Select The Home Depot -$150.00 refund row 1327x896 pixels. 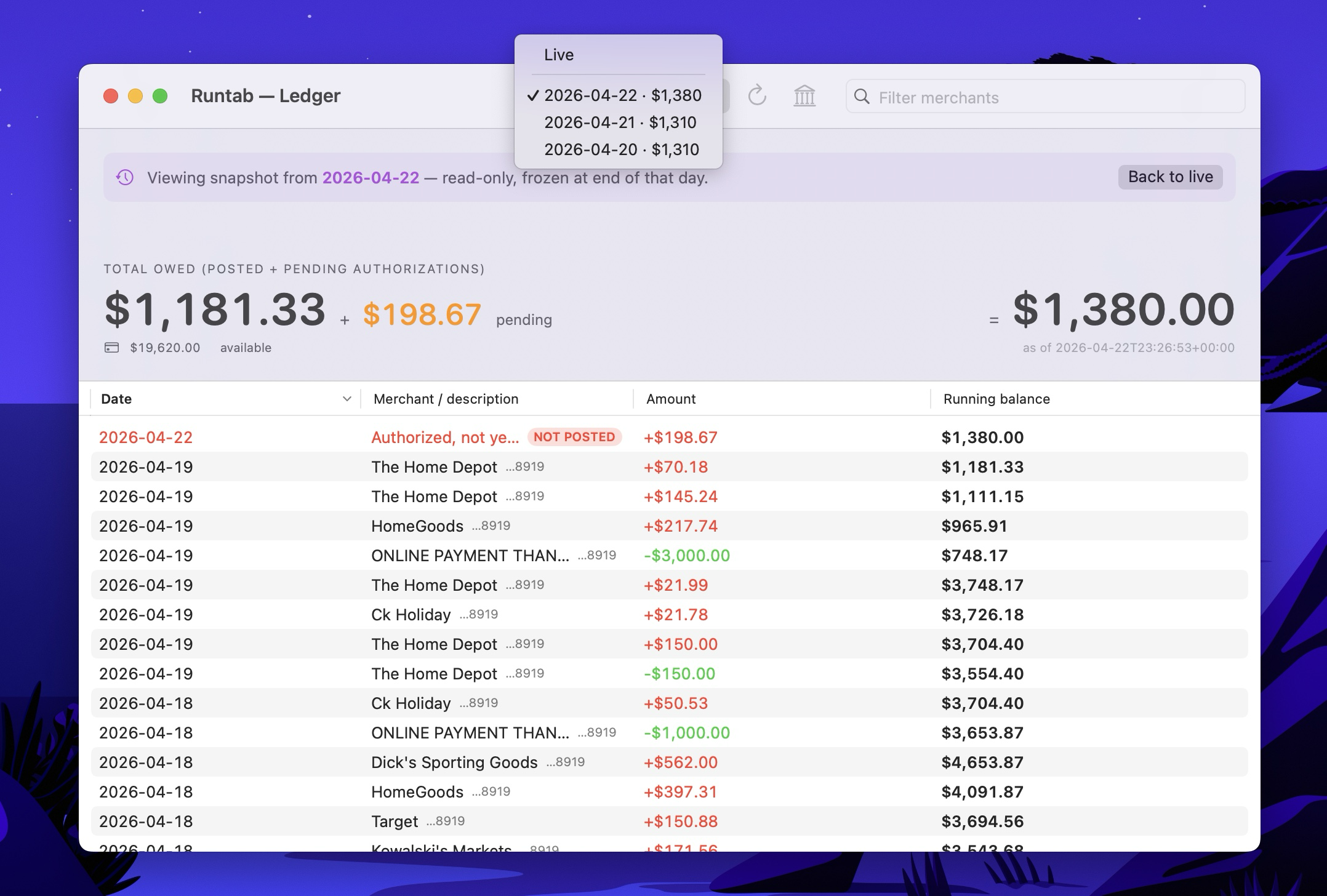(670, 673)
